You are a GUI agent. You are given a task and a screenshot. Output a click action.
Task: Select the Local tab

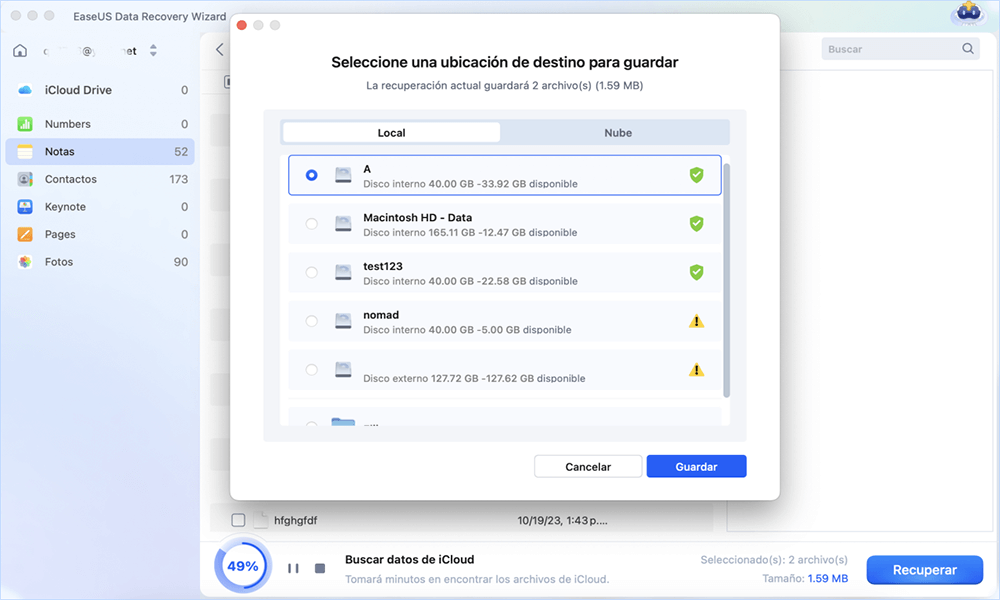(x=391, y=133)
